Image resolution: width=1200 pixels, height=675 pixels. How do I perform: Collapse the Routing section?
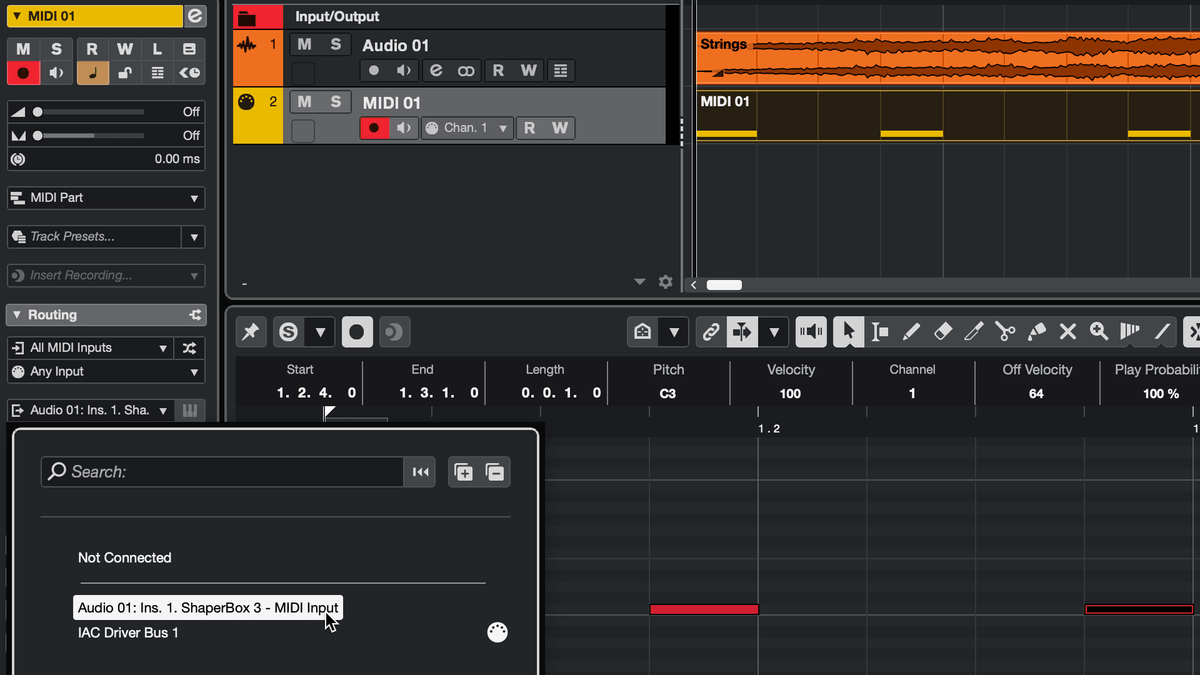tap(15, 315)
